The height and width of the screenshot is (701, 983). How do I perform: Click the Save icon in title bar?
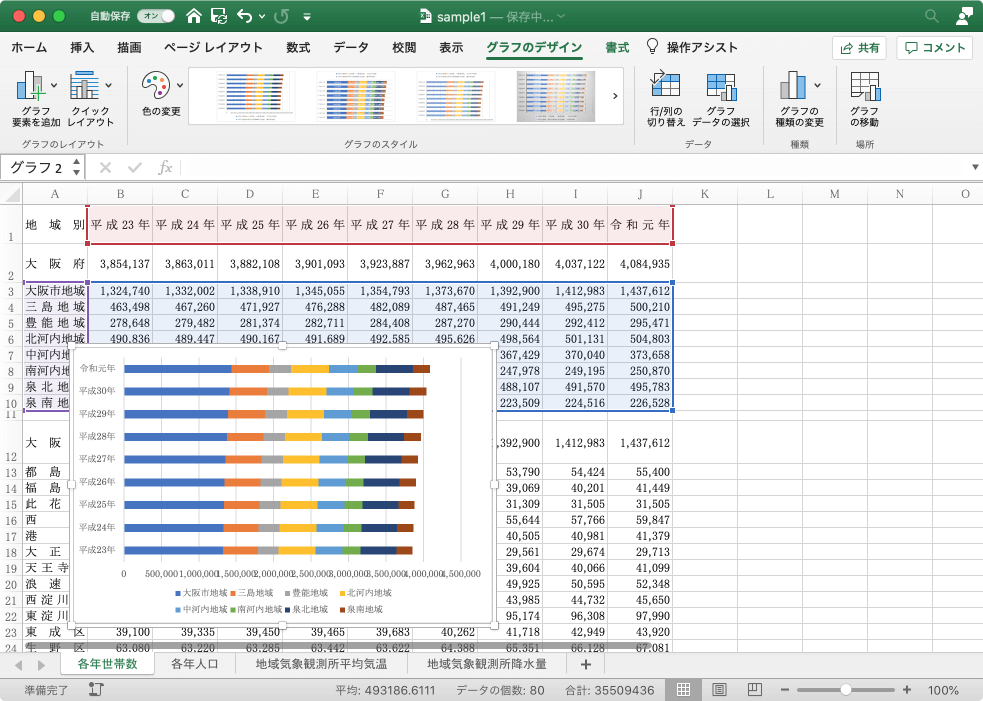pos(218,17)
